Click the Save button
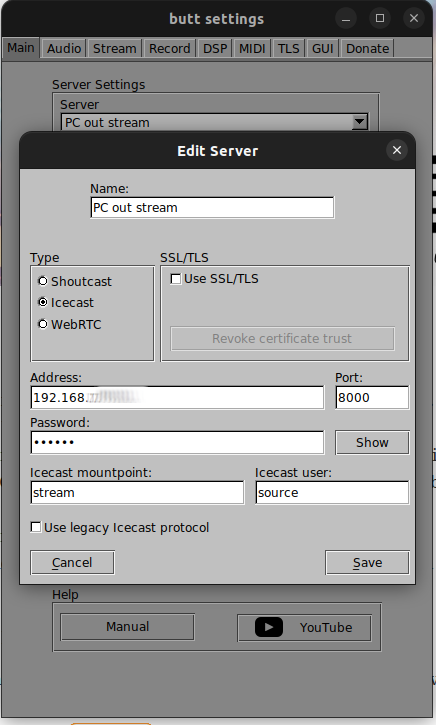 pos(368,563)
